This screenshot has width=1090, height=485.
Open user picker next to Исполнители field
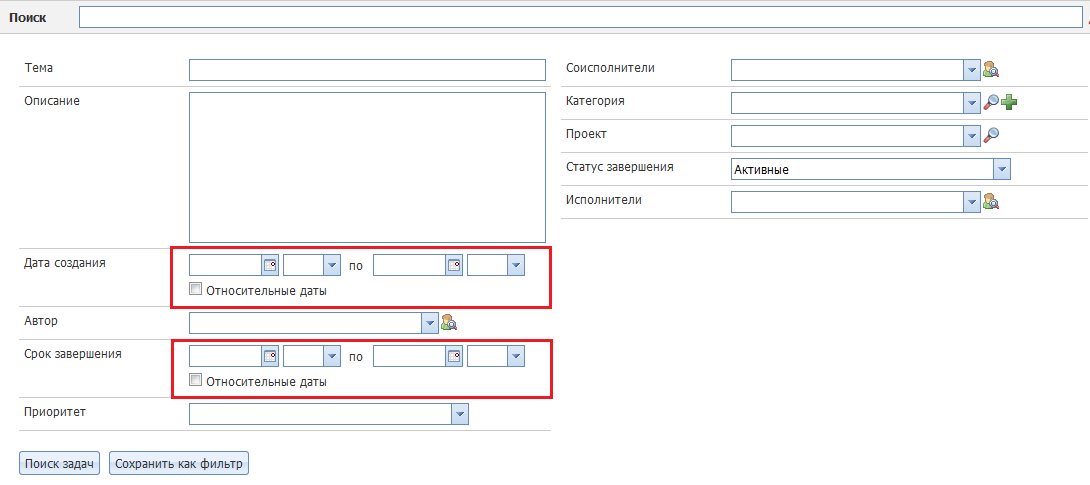point(991,202)
